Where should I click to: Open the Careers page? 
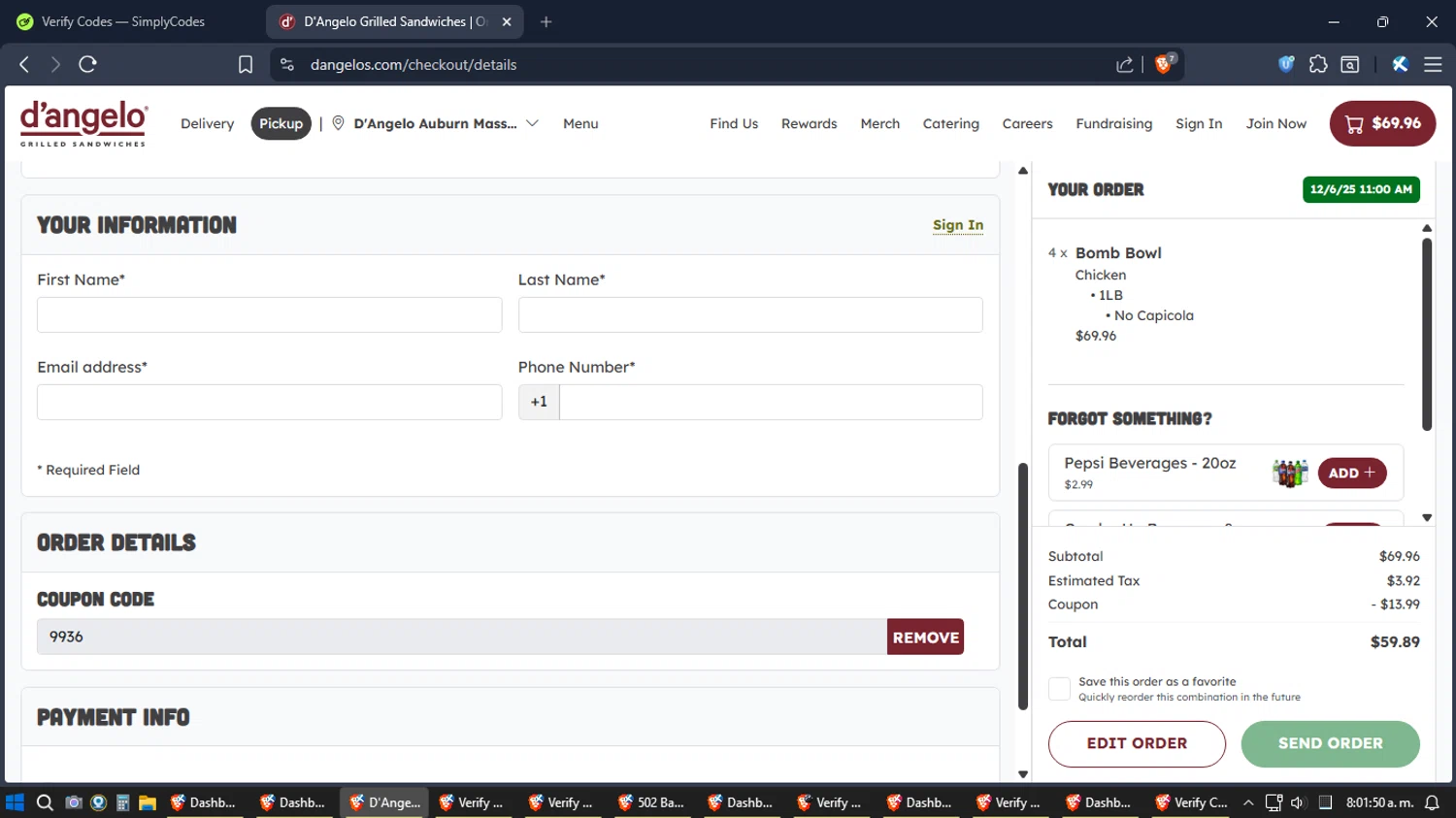[1027, 123]
